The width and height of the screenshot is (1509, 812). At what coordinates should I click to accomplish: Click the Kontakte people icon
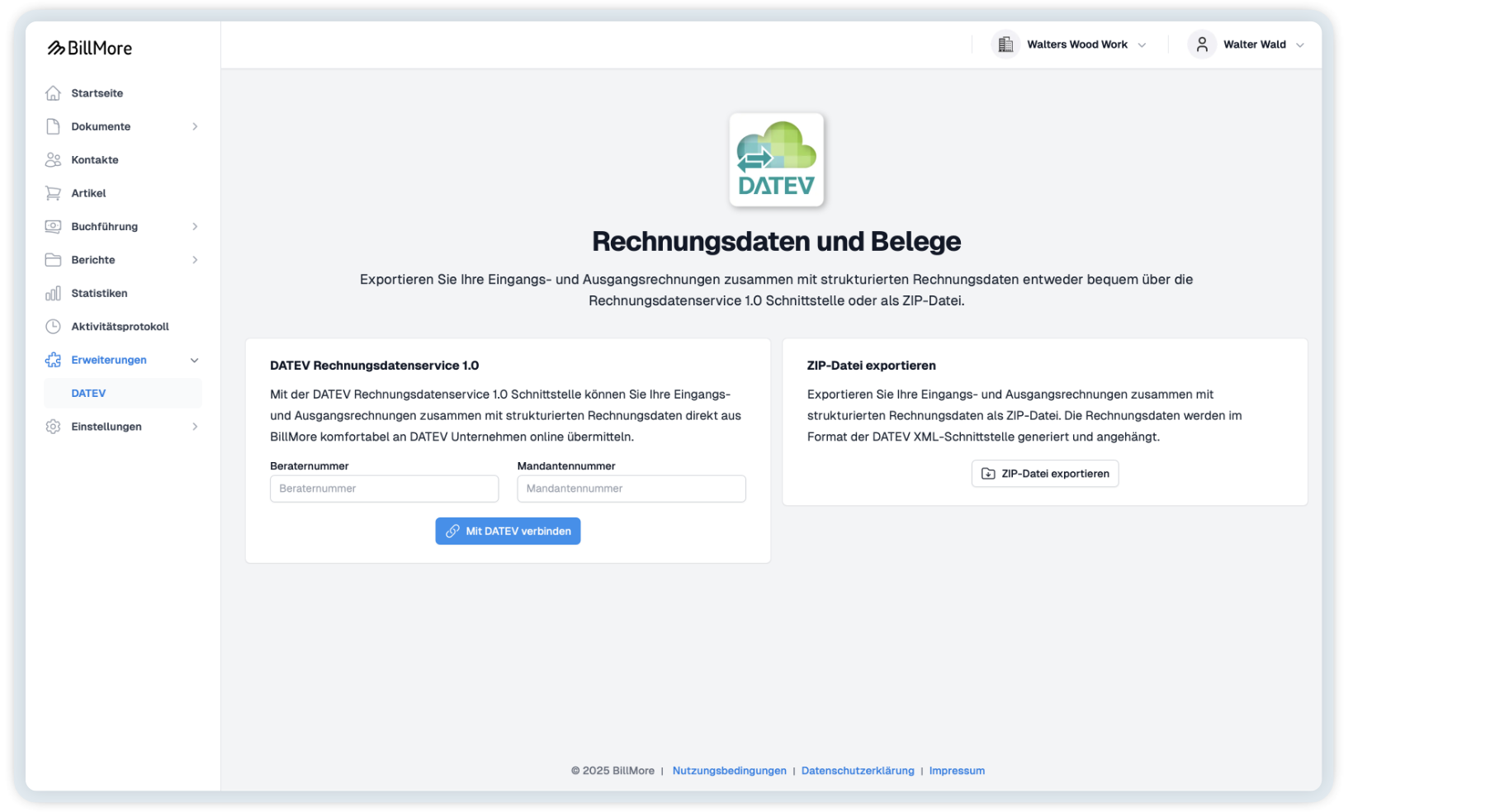tap(54, 160)
